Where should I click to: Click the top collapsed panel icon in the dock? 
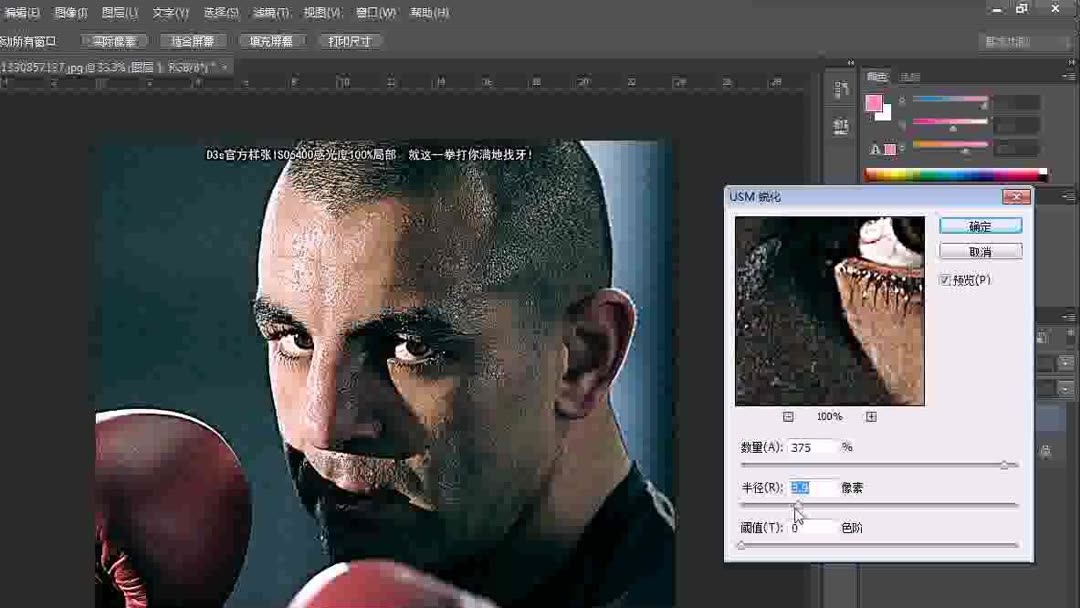click(840, 88)
